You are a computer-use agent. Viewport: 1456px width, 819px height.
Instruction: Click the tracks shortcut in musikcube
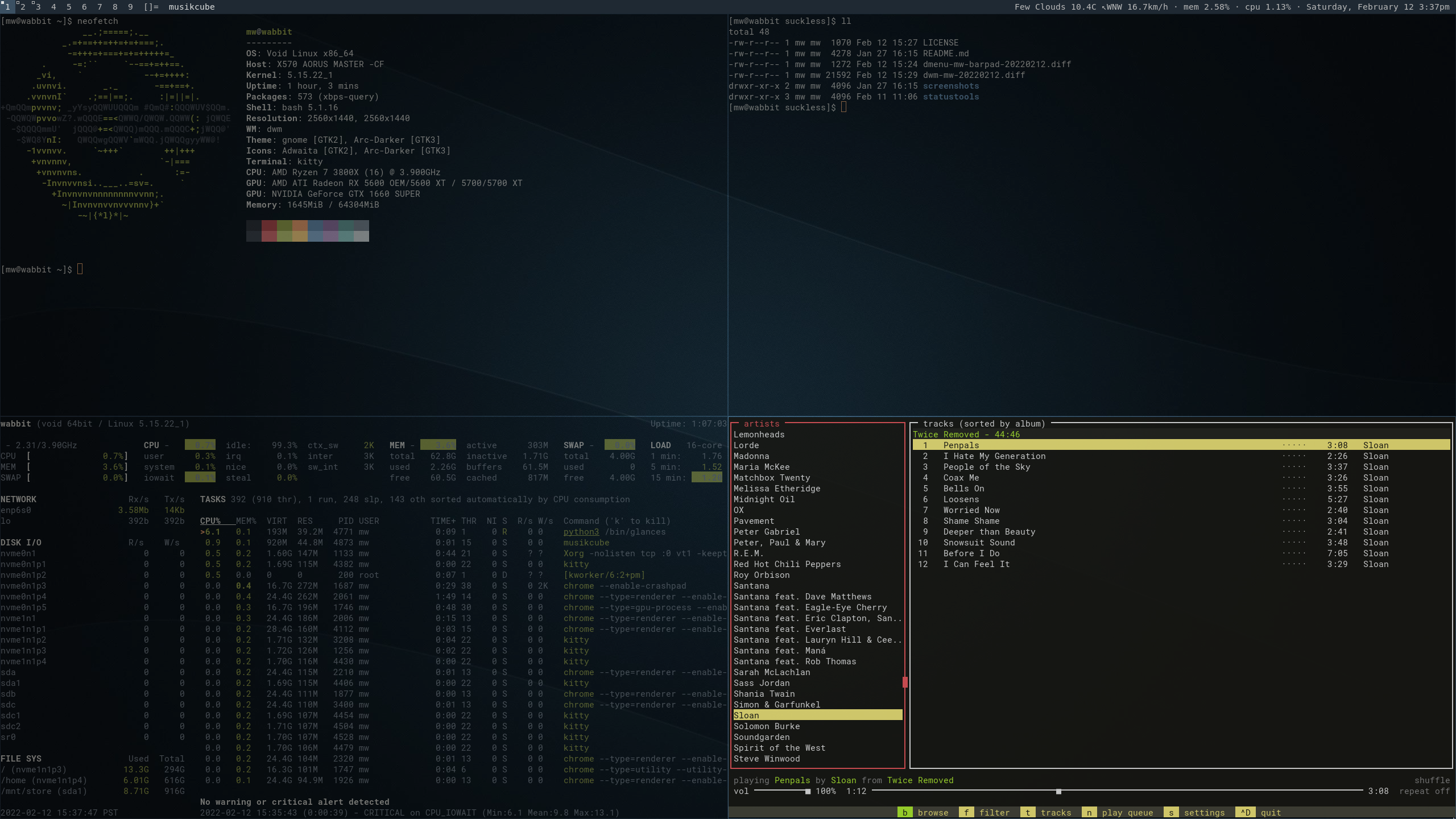1046,813
